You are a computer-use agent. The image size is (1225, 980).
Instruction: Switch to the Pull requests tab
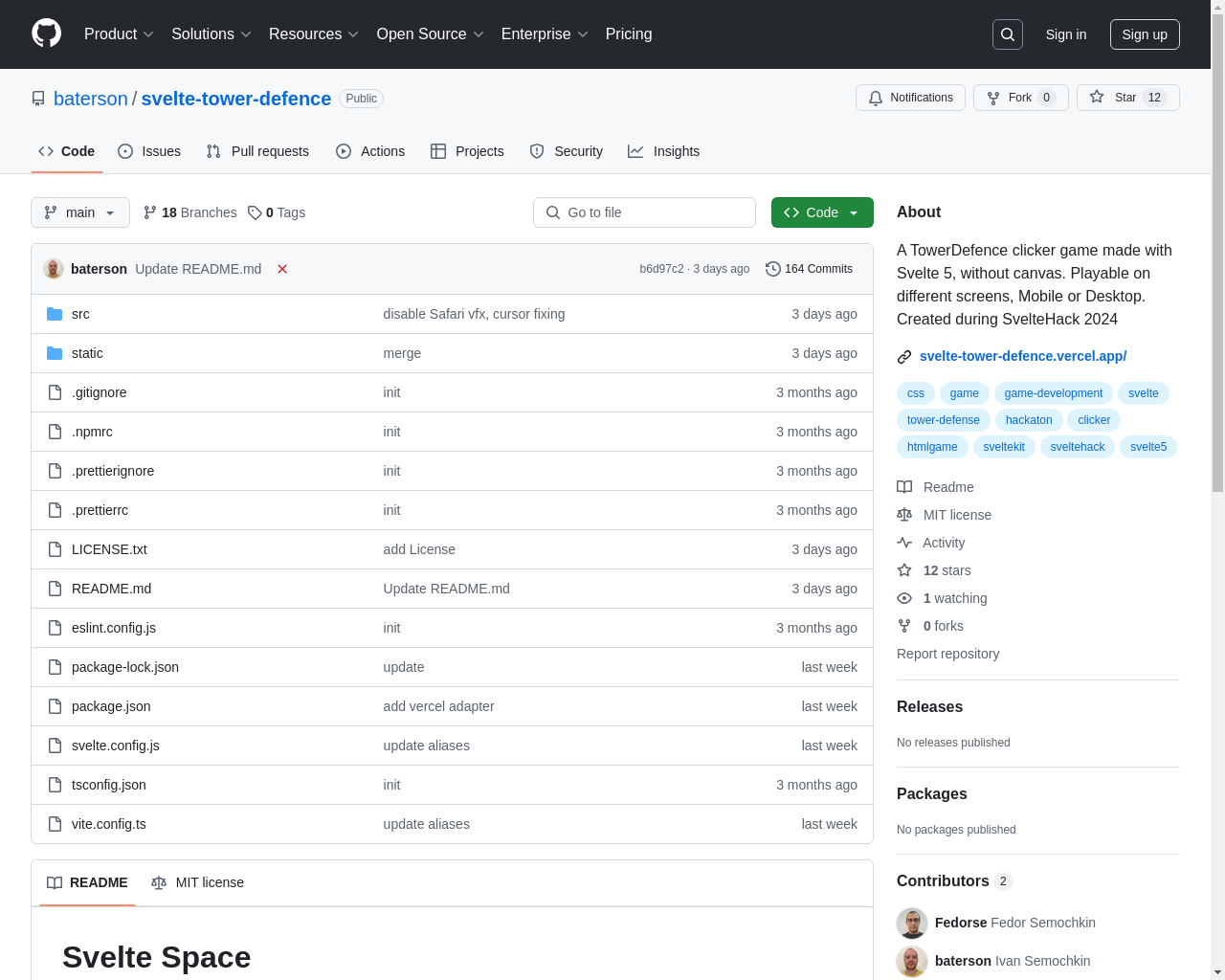click(257, 151)
